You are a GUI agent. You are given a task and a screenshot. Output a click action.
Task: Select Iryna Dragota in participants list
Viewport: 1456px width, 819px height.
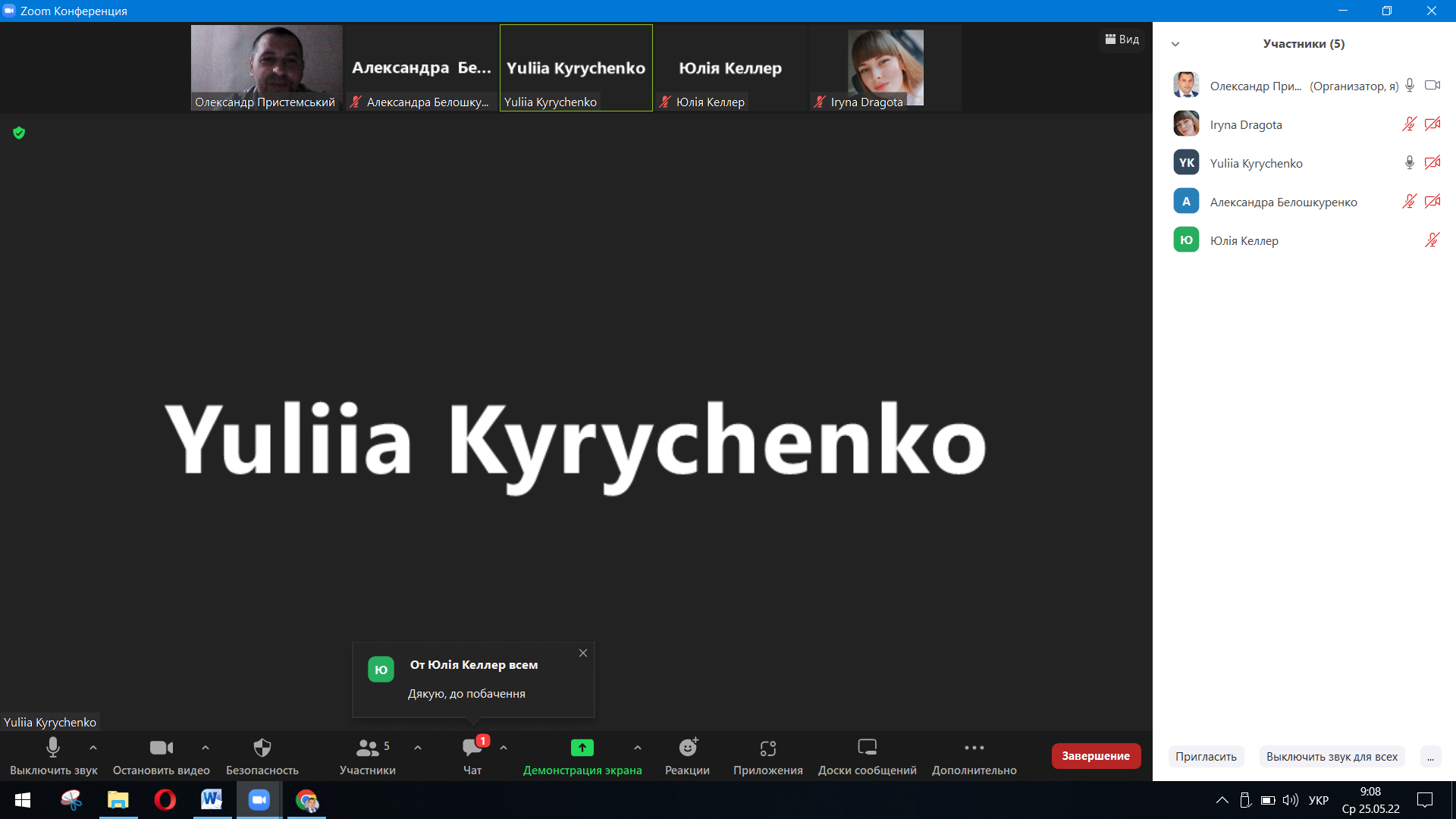[1304, 124]
